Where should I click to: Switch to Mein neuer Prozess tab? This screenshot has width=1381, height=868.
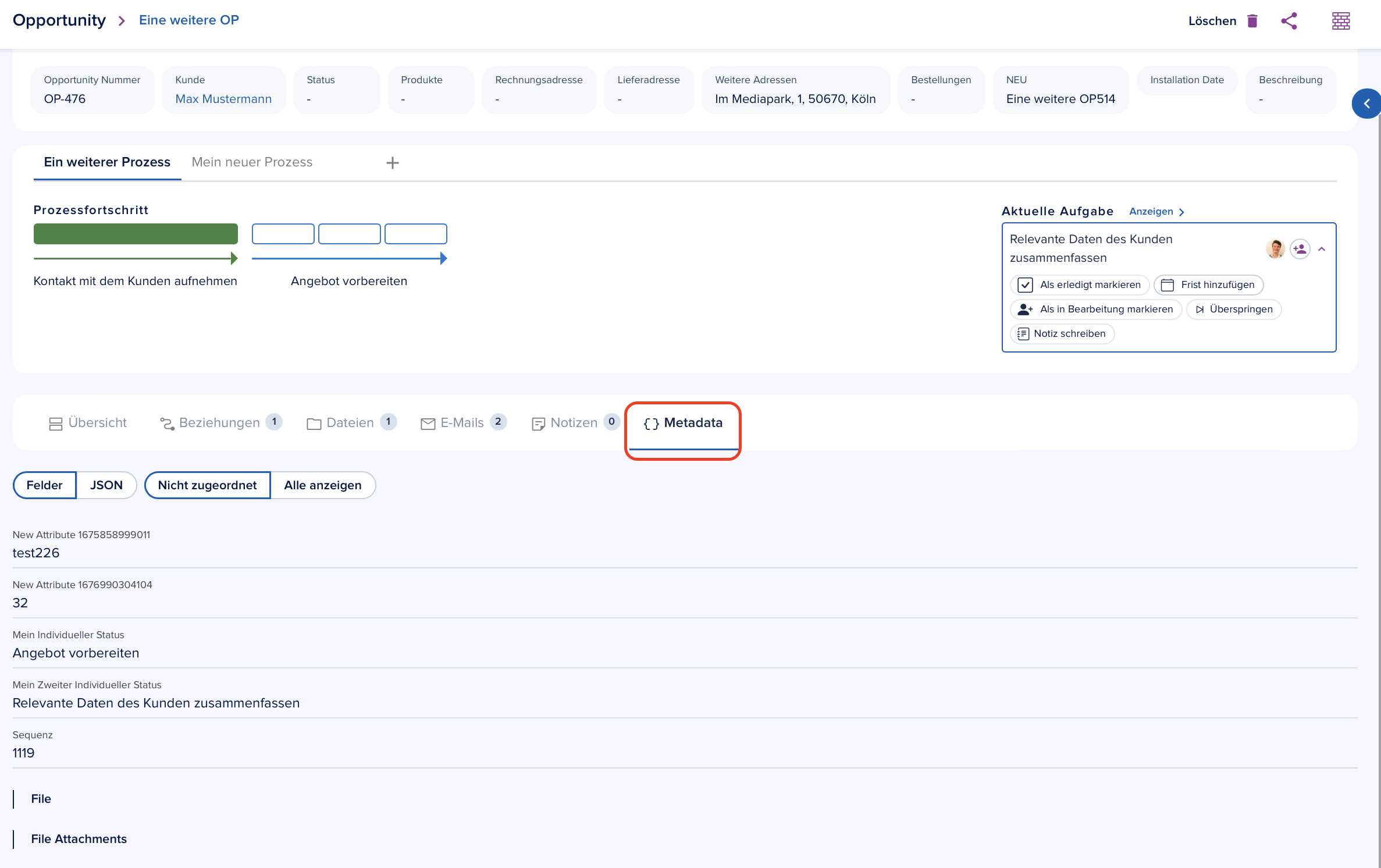point(252,162)
